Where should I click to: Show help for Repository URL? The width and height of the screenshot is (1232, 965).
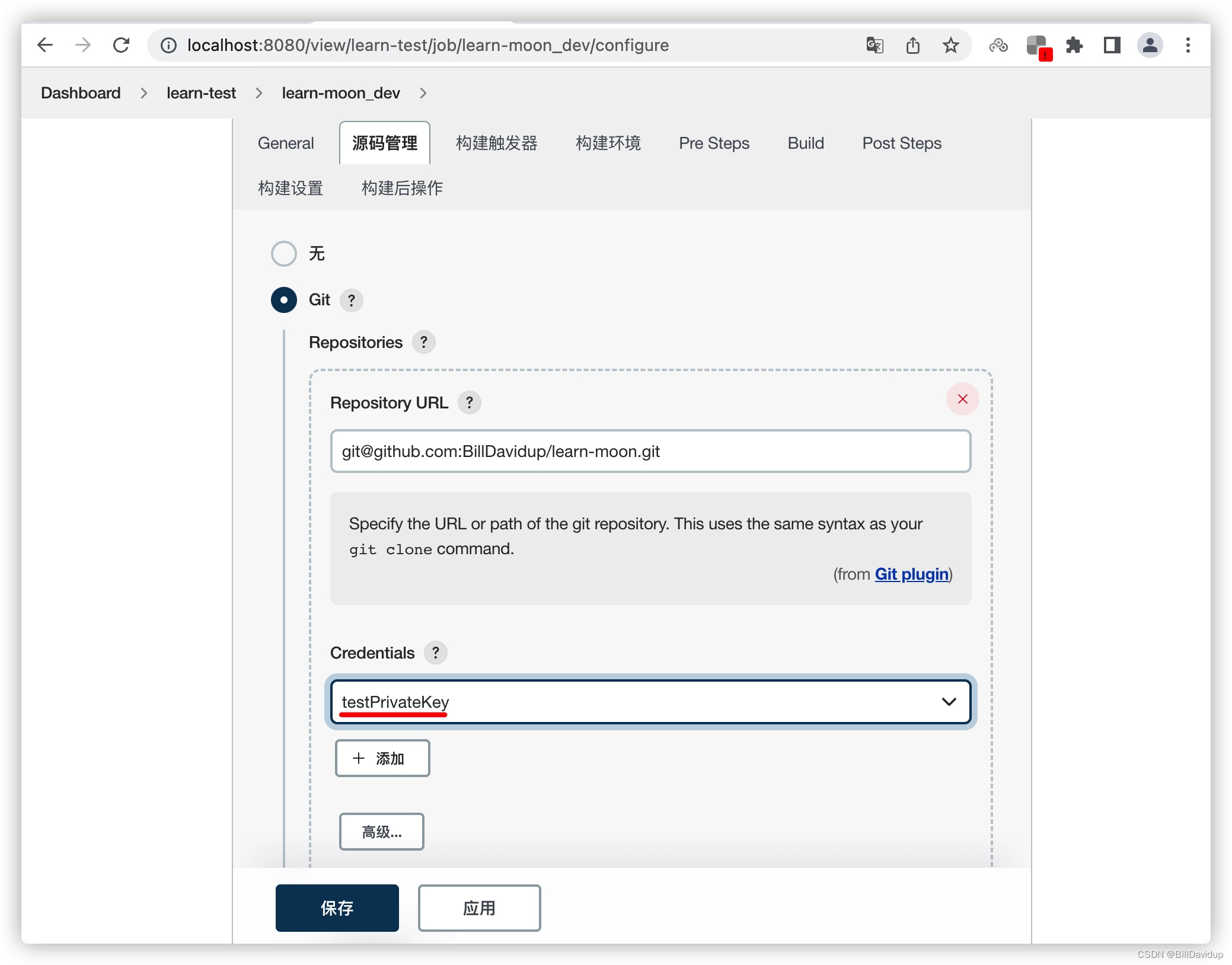click(469, 403)
